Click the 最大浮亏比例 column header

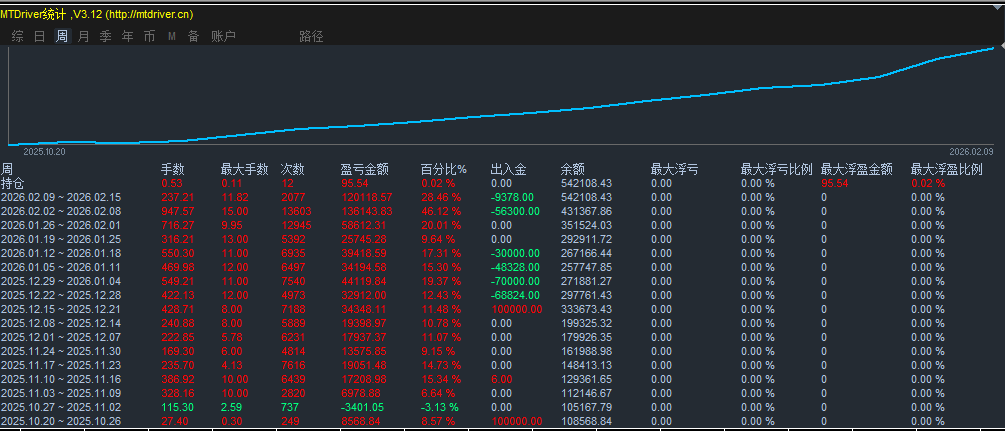(777, 169)
